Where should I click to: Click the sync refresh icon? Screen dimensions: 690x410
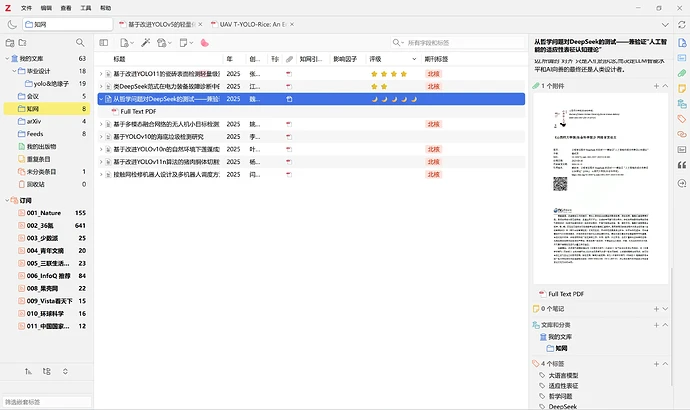pos(682,25)
